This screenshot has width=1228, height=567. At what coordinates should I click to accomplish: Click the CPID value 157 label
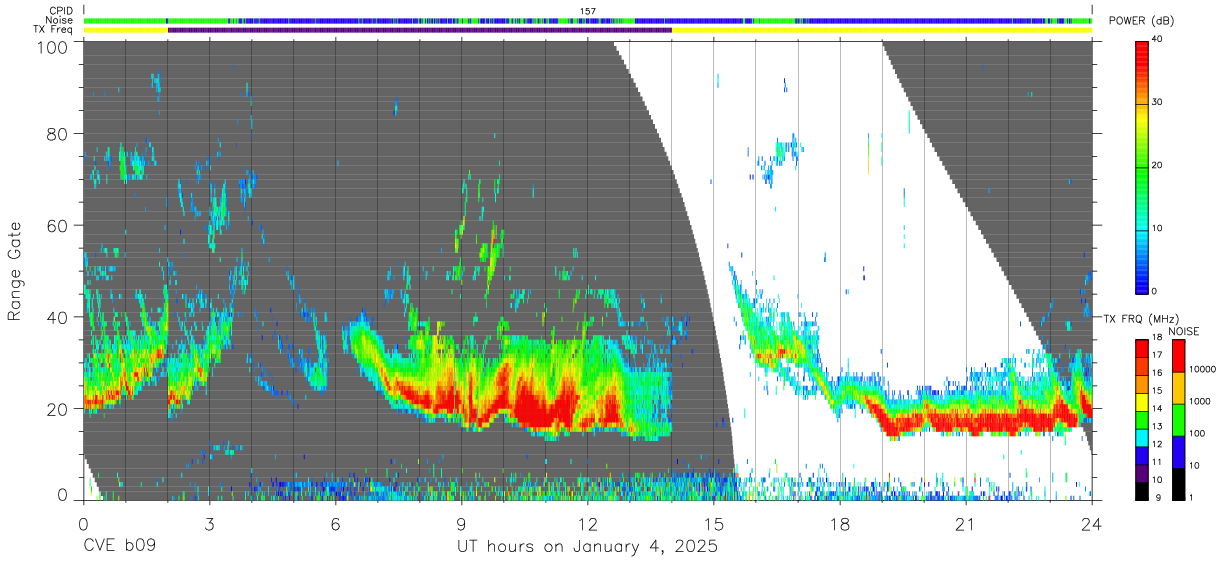point(588,11)
